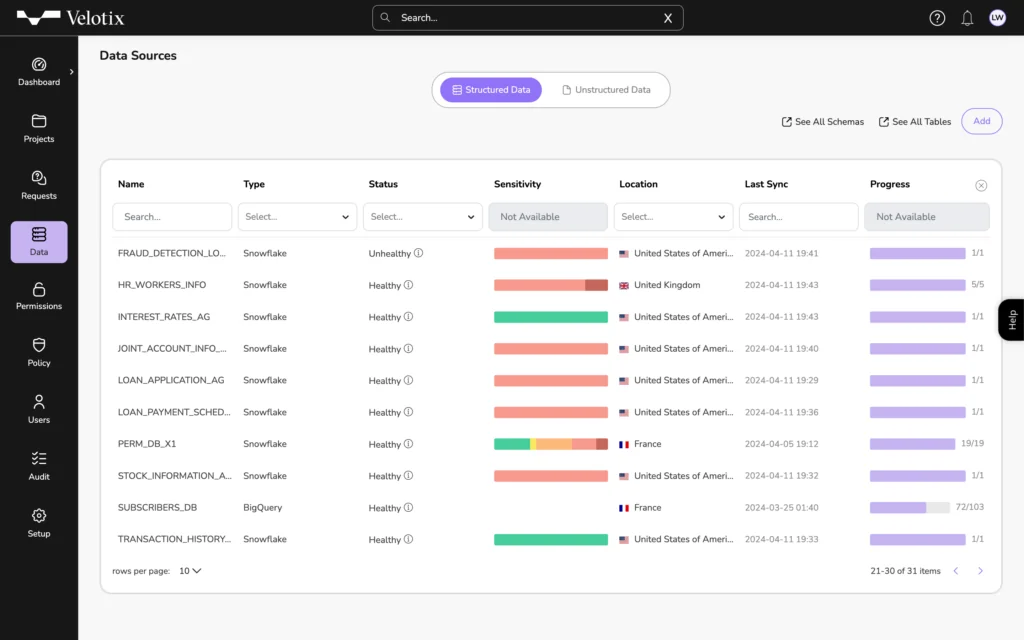Show status info for STOCK_INFORMATION row
1024x640 pixels.
408,475
